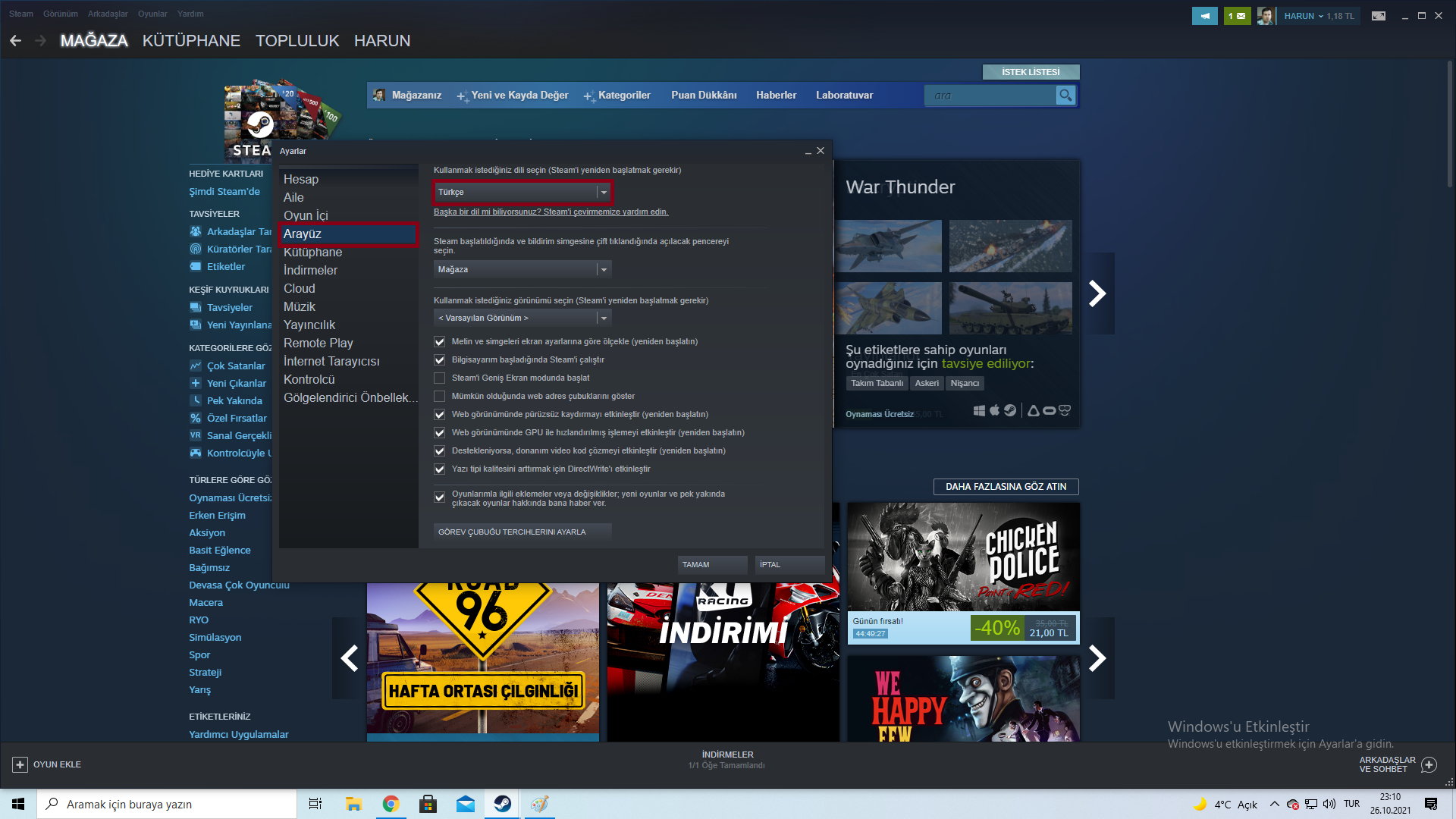Click the announcements megaphone icon in title bar

[x=1204, y=16]
